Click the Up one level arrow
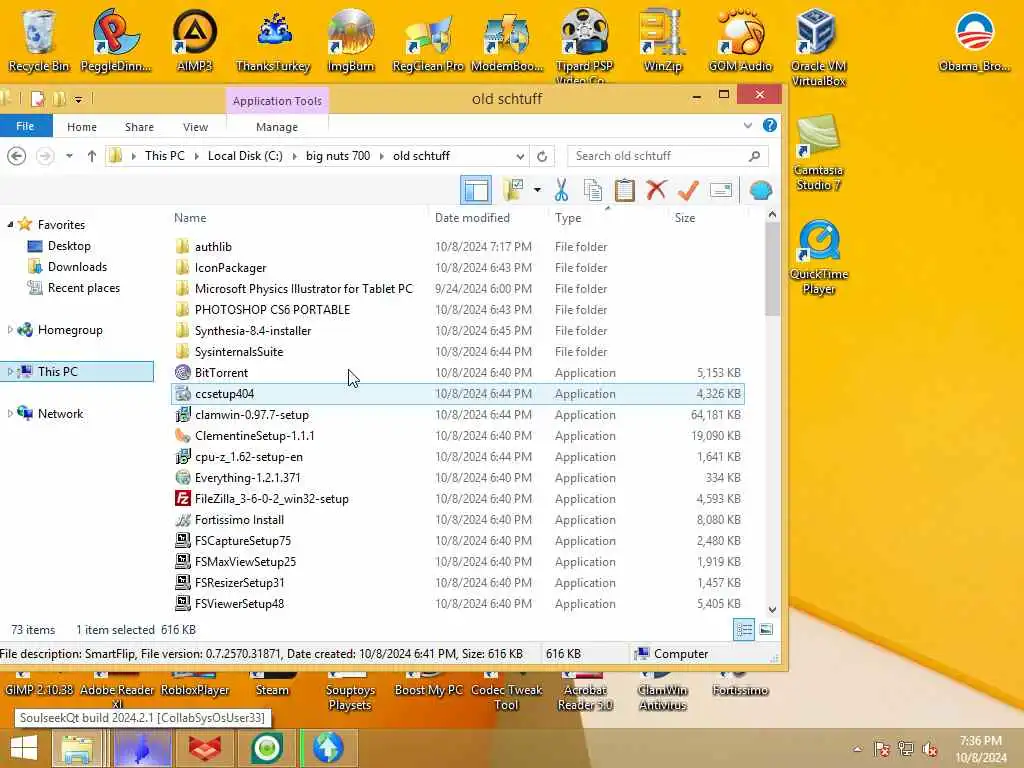 point(91,156)
